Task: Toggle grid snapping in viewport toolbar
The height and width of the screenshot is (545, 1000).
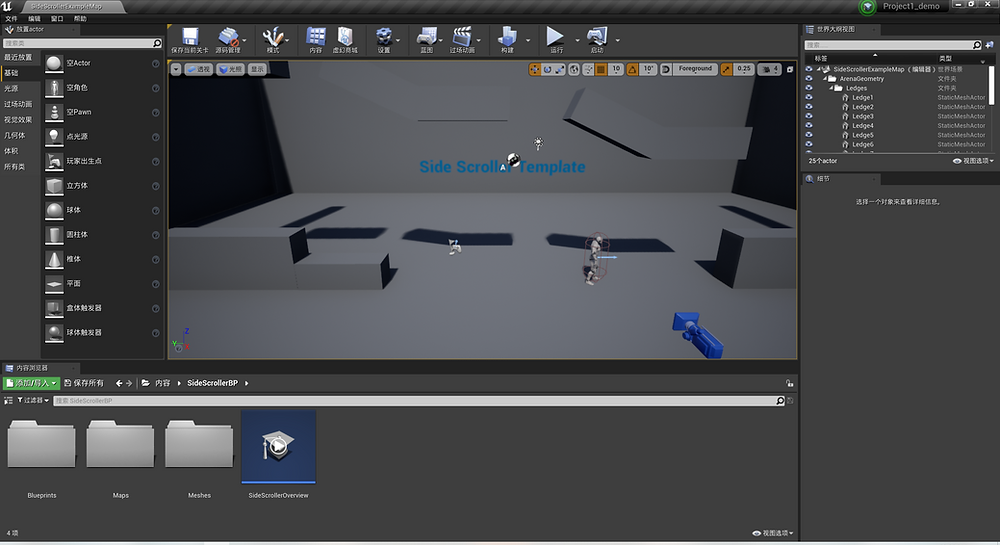Action: (601, 69)
